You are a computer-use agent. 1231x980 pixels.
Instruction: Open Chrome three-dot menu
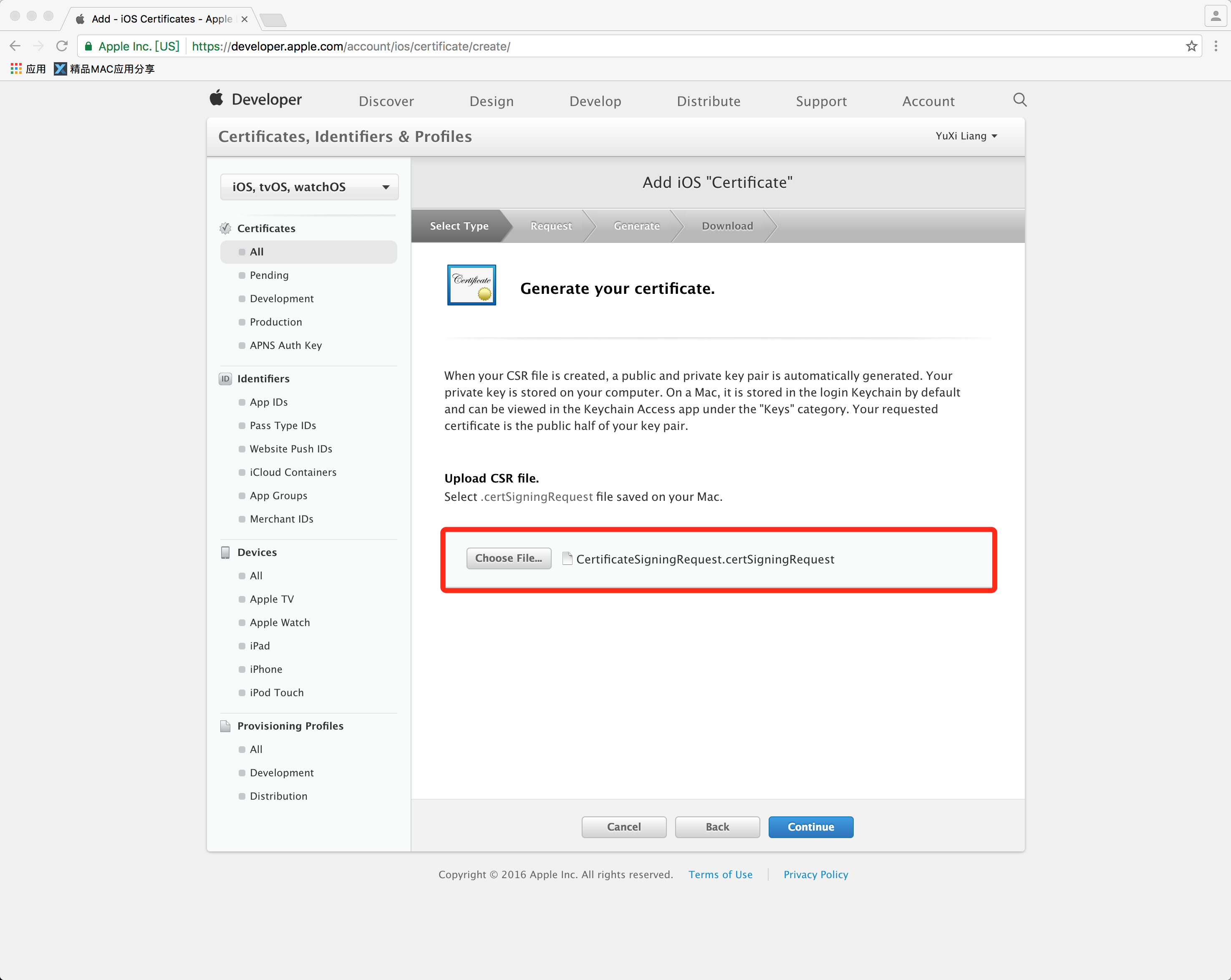1216,46
